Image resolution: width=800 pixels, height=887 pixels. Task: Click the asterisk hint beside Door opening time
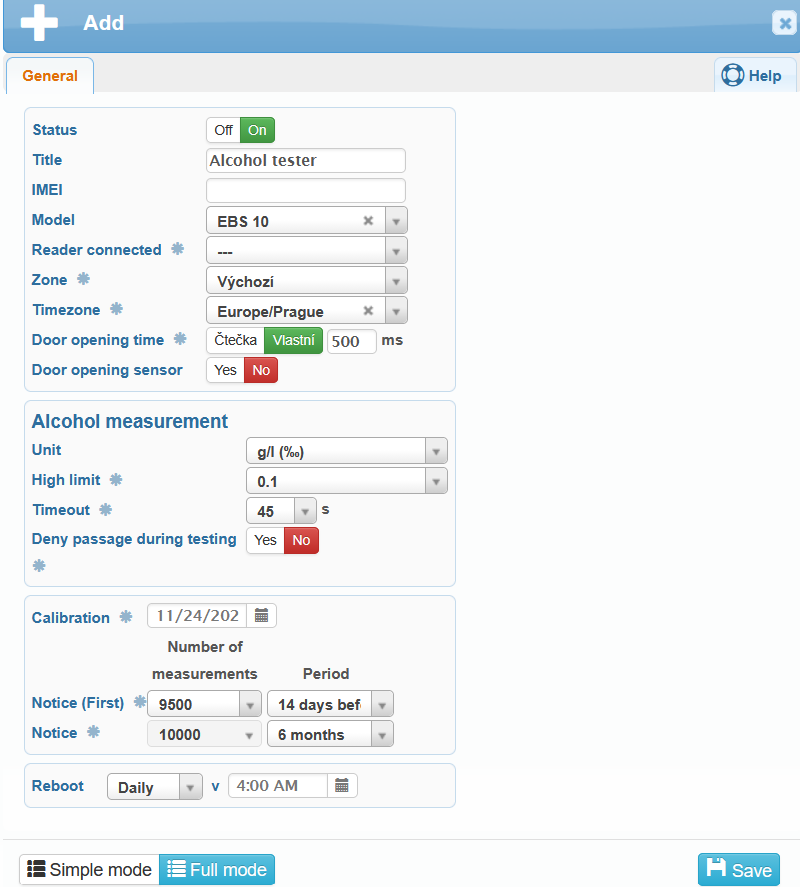tap(180, 339)
